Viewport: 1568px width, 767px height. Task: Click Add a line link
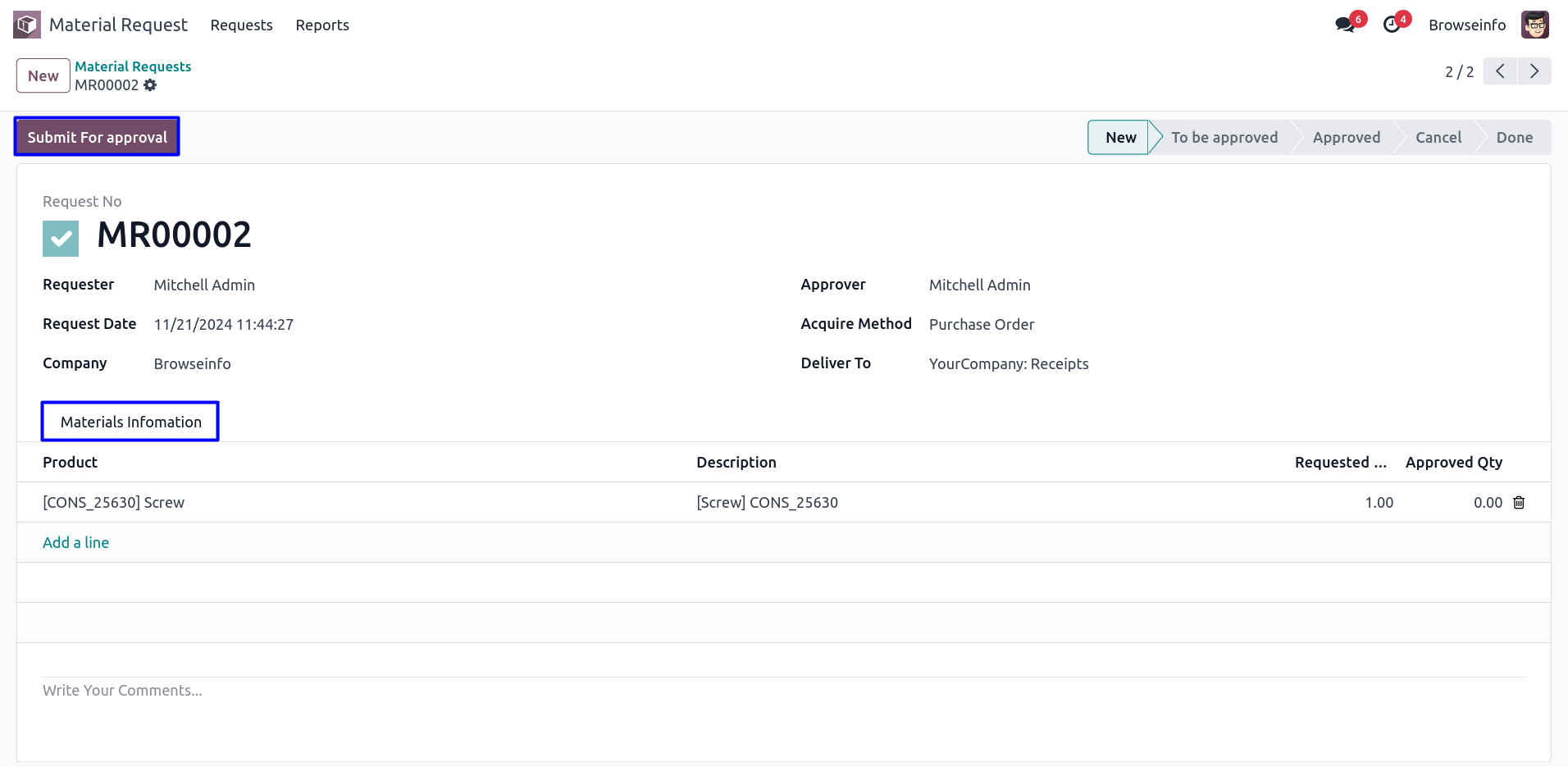pyautogui.click(x=75, y=542)
